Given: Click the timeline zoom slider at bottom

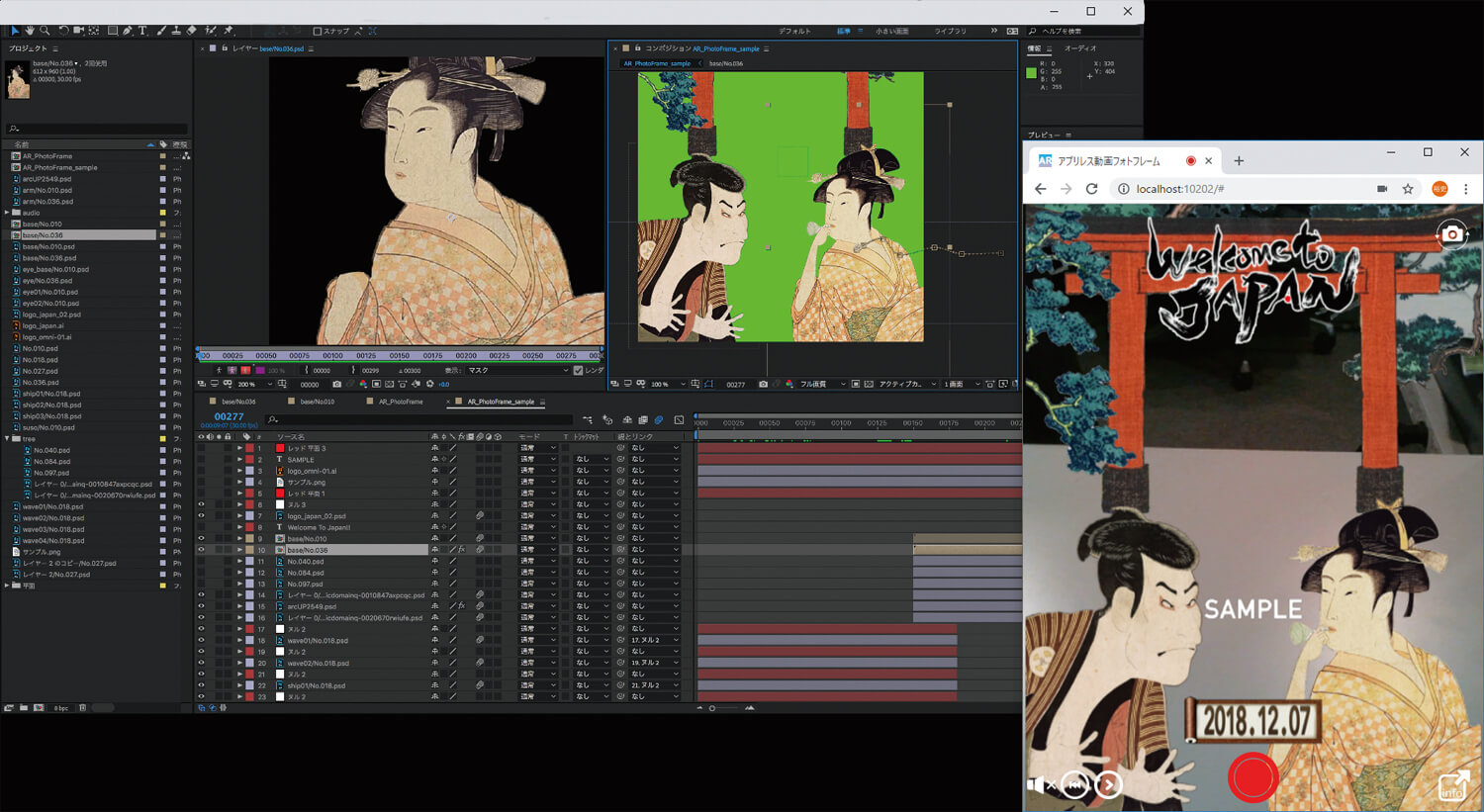Looking at the screenshot, I should coord(724,708).
